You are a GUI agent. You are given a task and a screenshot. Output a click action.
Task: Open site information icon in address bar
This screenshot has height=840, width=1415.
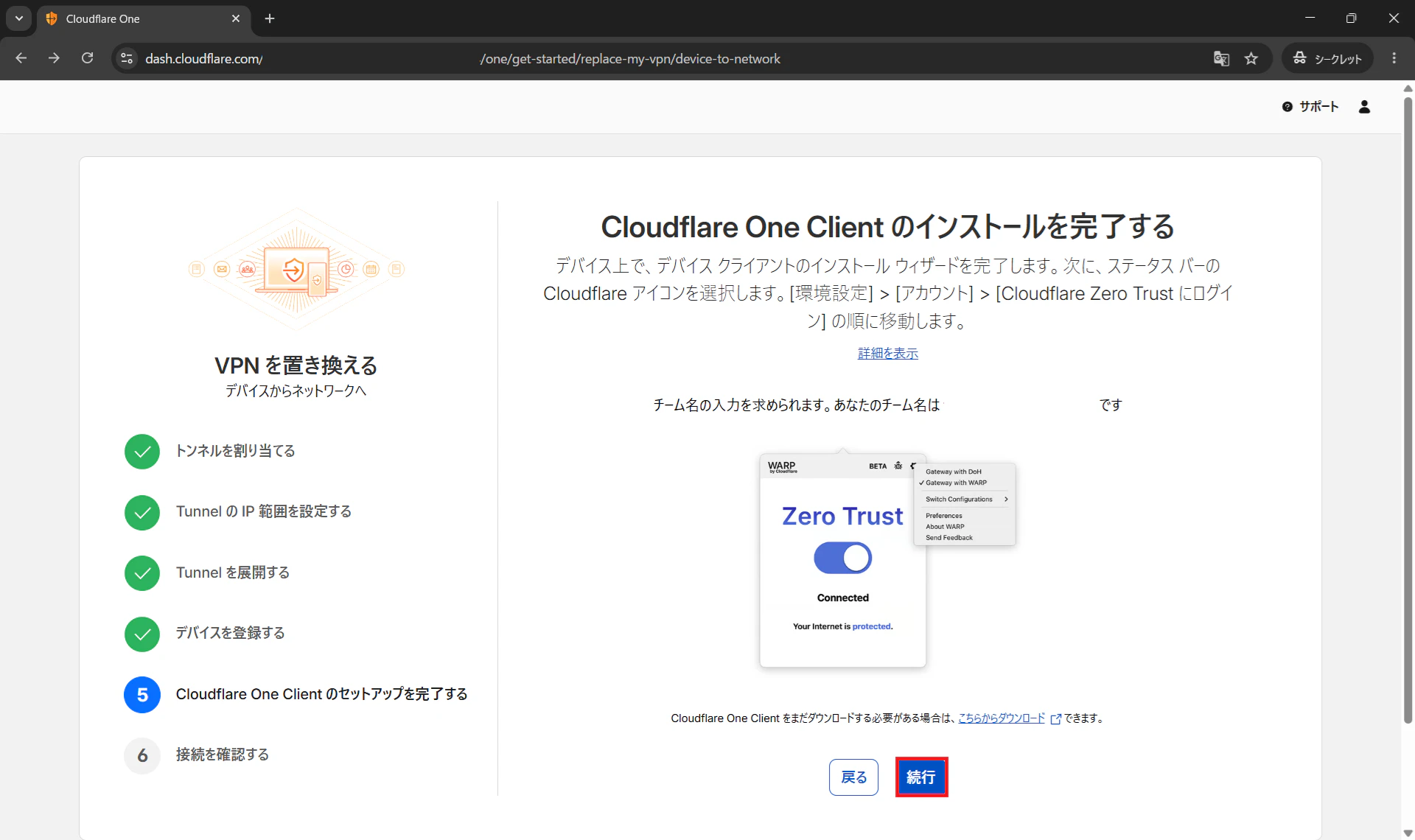tap(127, 58)
